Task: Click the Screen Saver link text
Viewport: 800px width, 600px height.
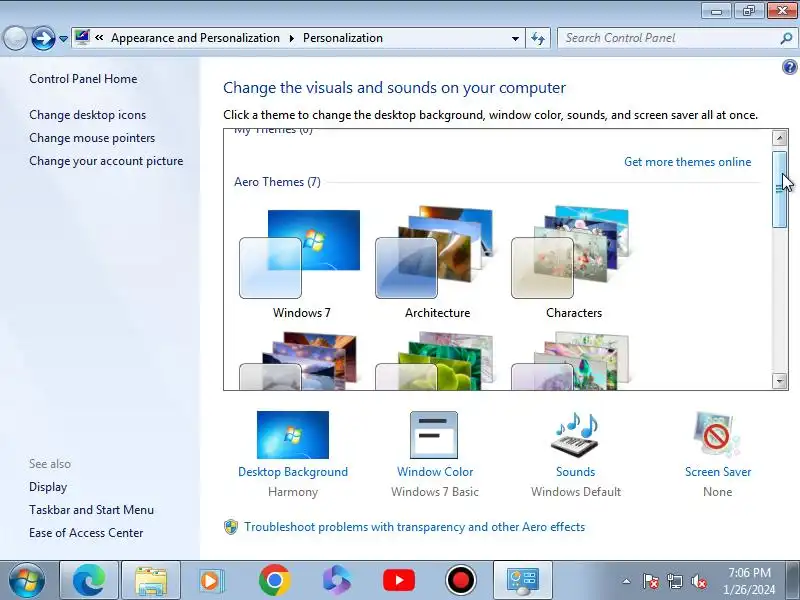Action: point(718,472)
